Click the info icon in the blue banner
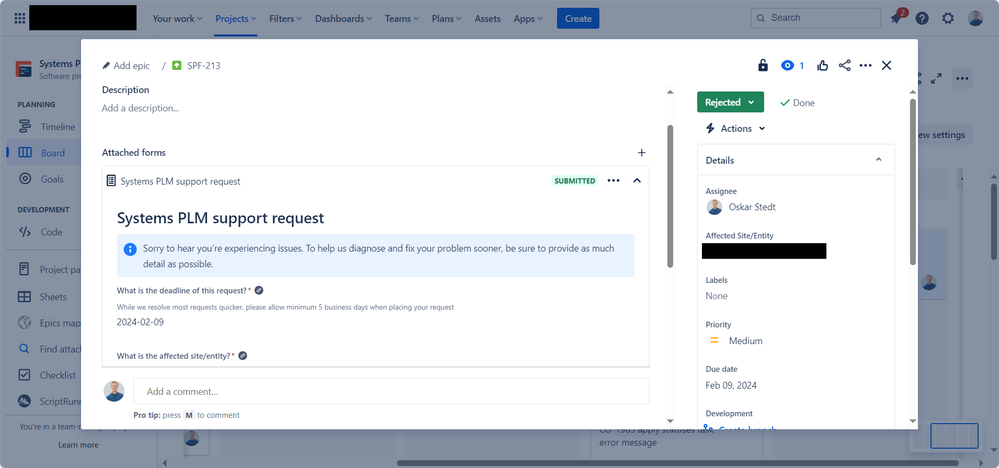Image resolution: width=999 pixels, height=468 pixels. (129, 249)
